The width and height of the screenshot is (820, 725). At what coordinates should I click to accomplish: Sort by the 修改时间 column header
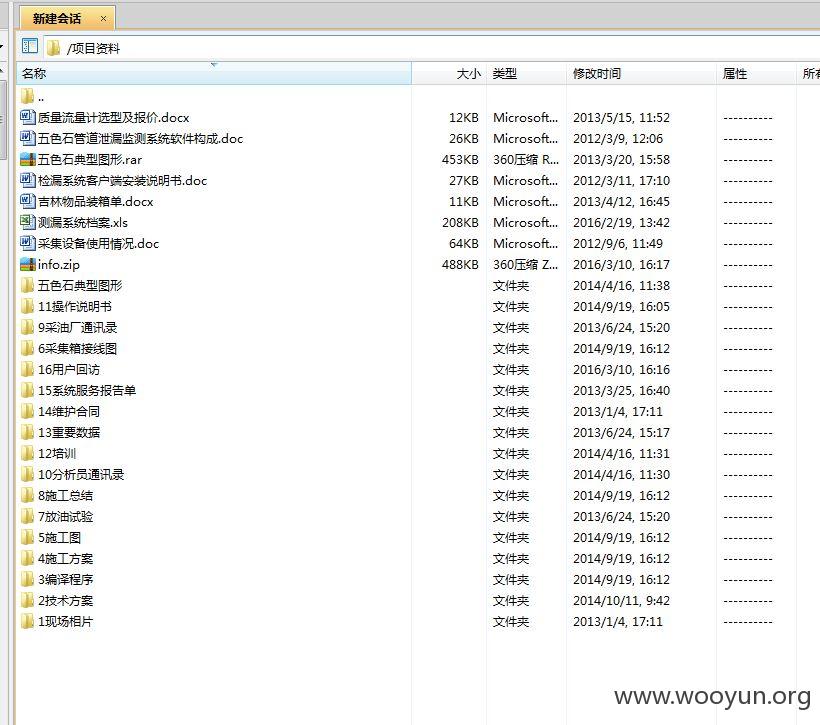[x=641, y=73]
